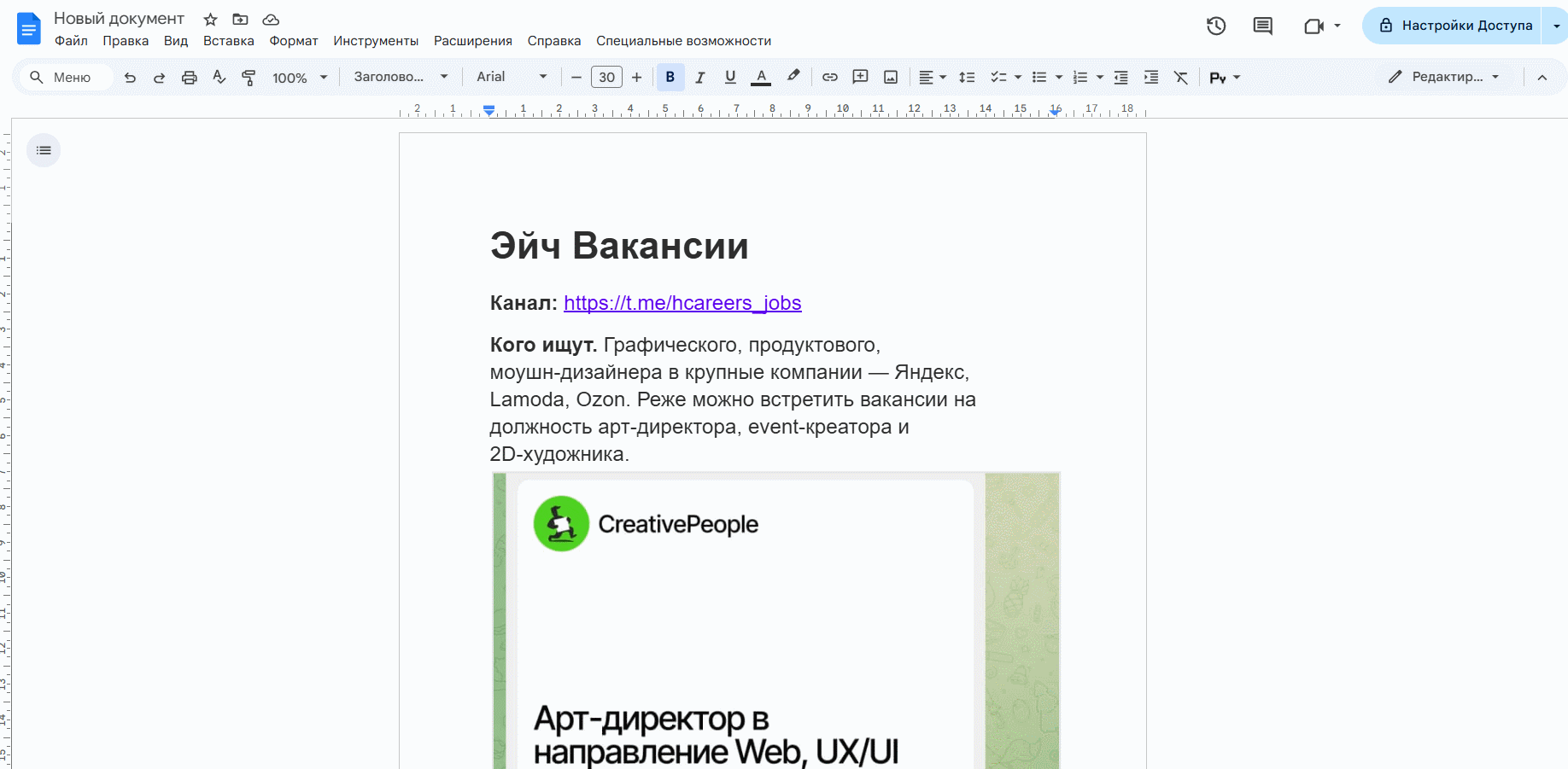Screen dimensions: 1568x769
Task: Open the text alignment dropdown
Action: (x=932, y=77)
